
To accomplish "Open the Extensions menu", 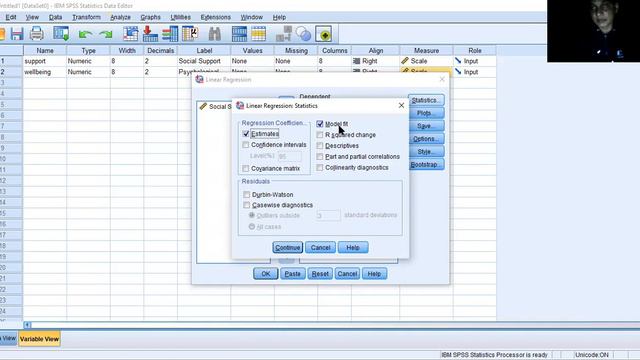I will 216,17.
